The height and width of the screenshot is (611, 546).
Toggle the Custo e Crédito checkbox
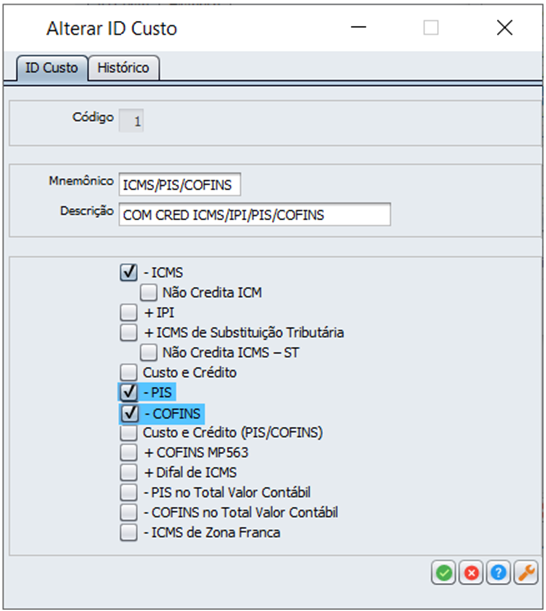129,373
